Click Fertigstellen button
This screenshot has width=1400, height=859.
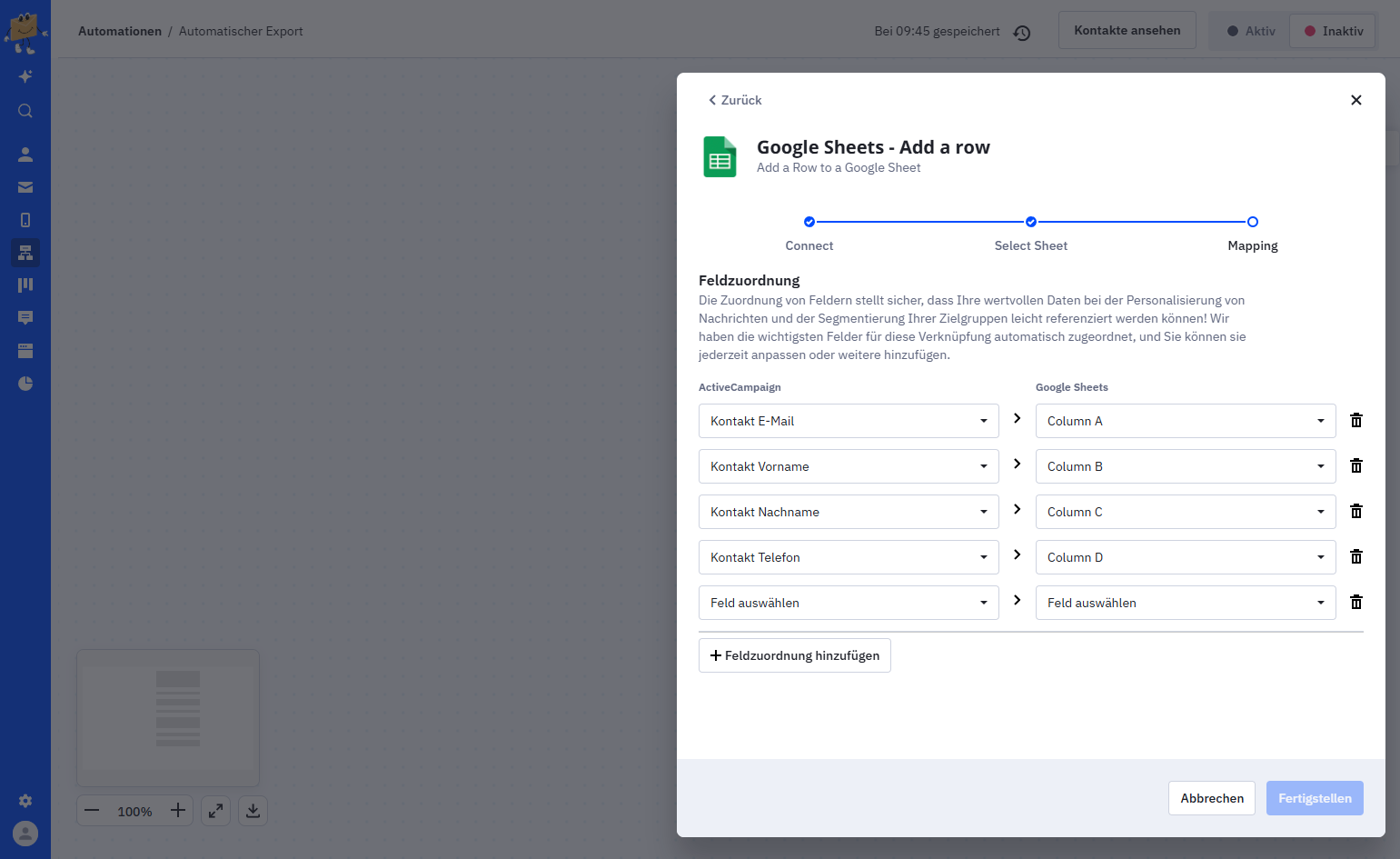pos(1315,798)
